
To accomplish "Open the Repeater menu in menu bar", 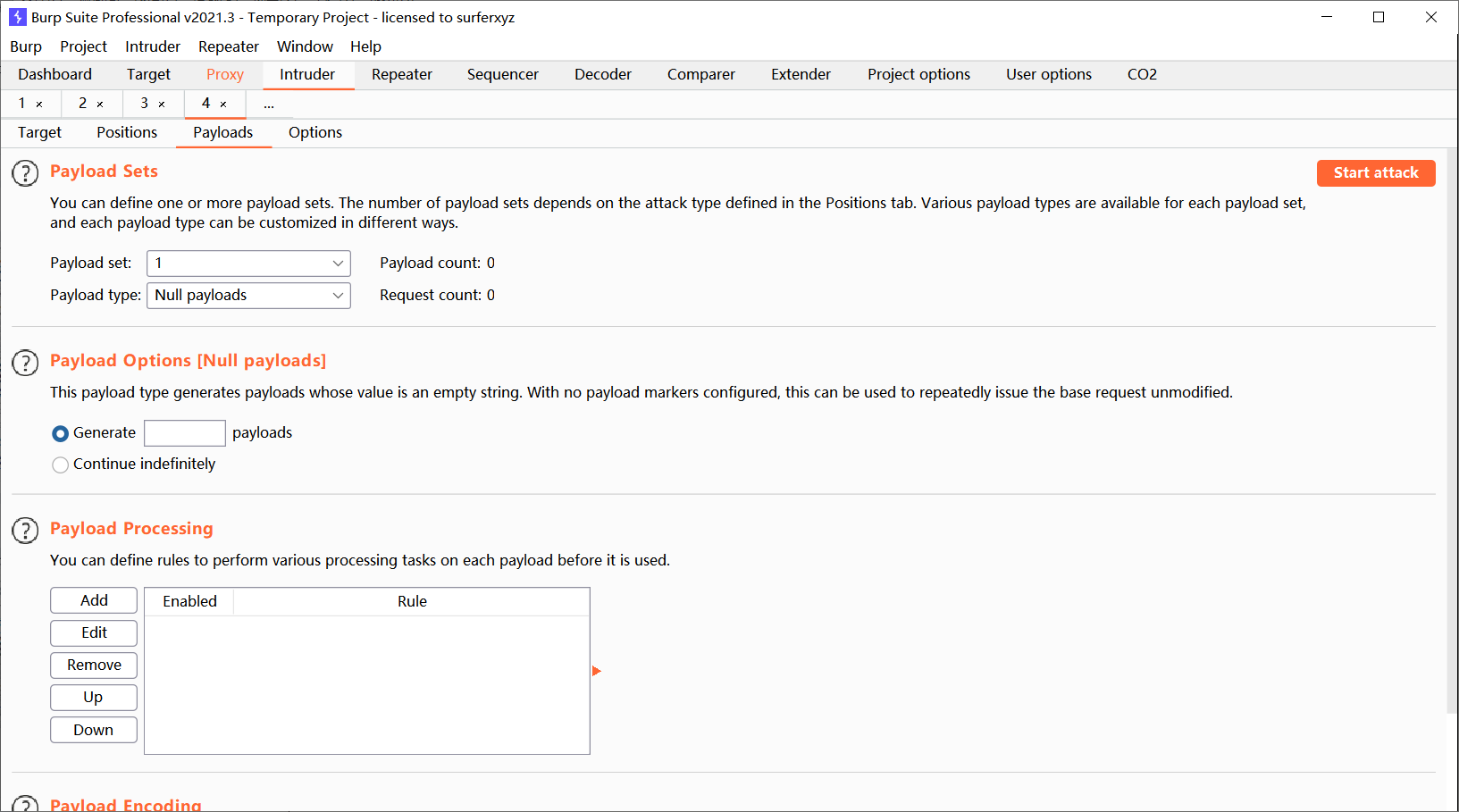I will pyautogui.click(x=229, y=46).
